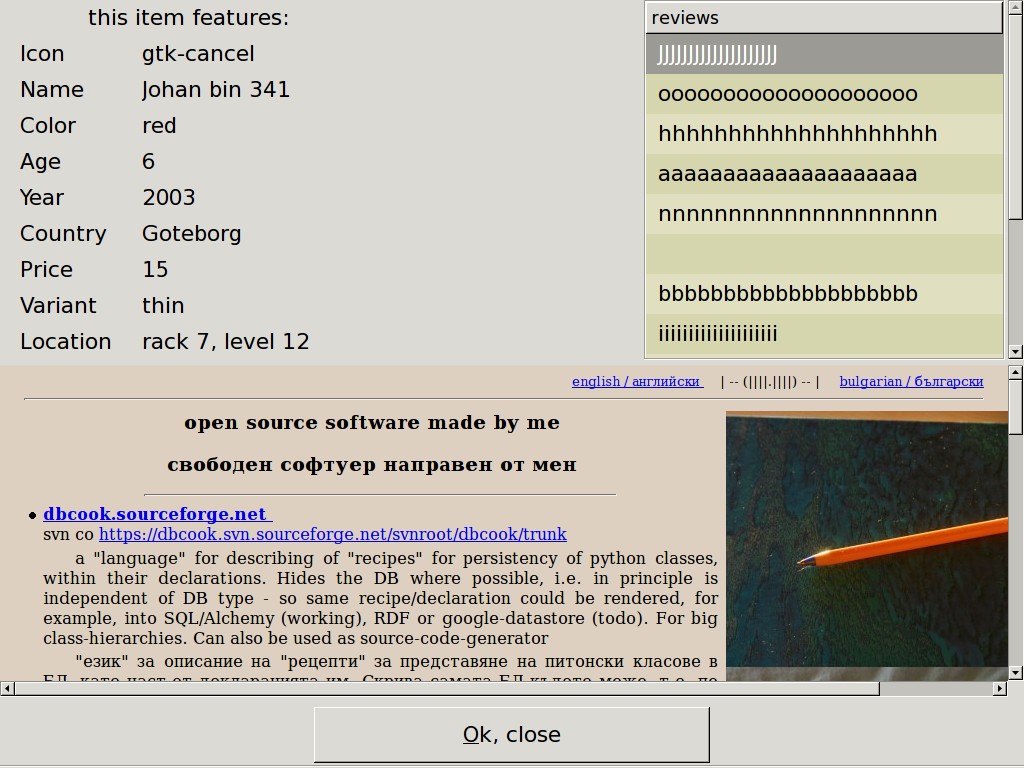Click the 'thin' Variant value
1024x768 pixels.
(163, 305)
